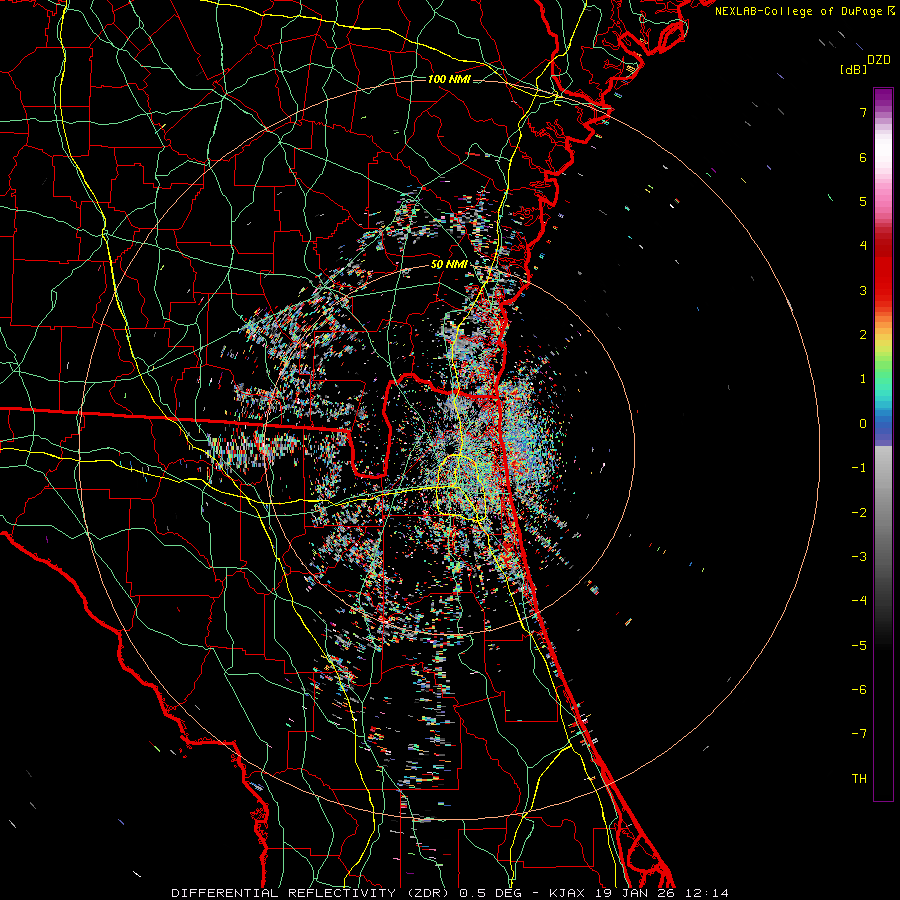Image resolution: width=900 pixels, height=900 pixels.
Task: Click the 5 dB label on scale
Action: click(x=863, y=201)
